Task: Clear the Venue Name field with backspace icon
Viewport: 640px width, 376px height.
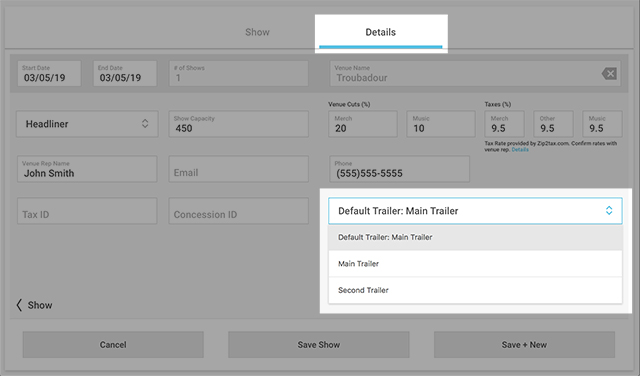Action: pyautogui.click(x=609, y=74)
